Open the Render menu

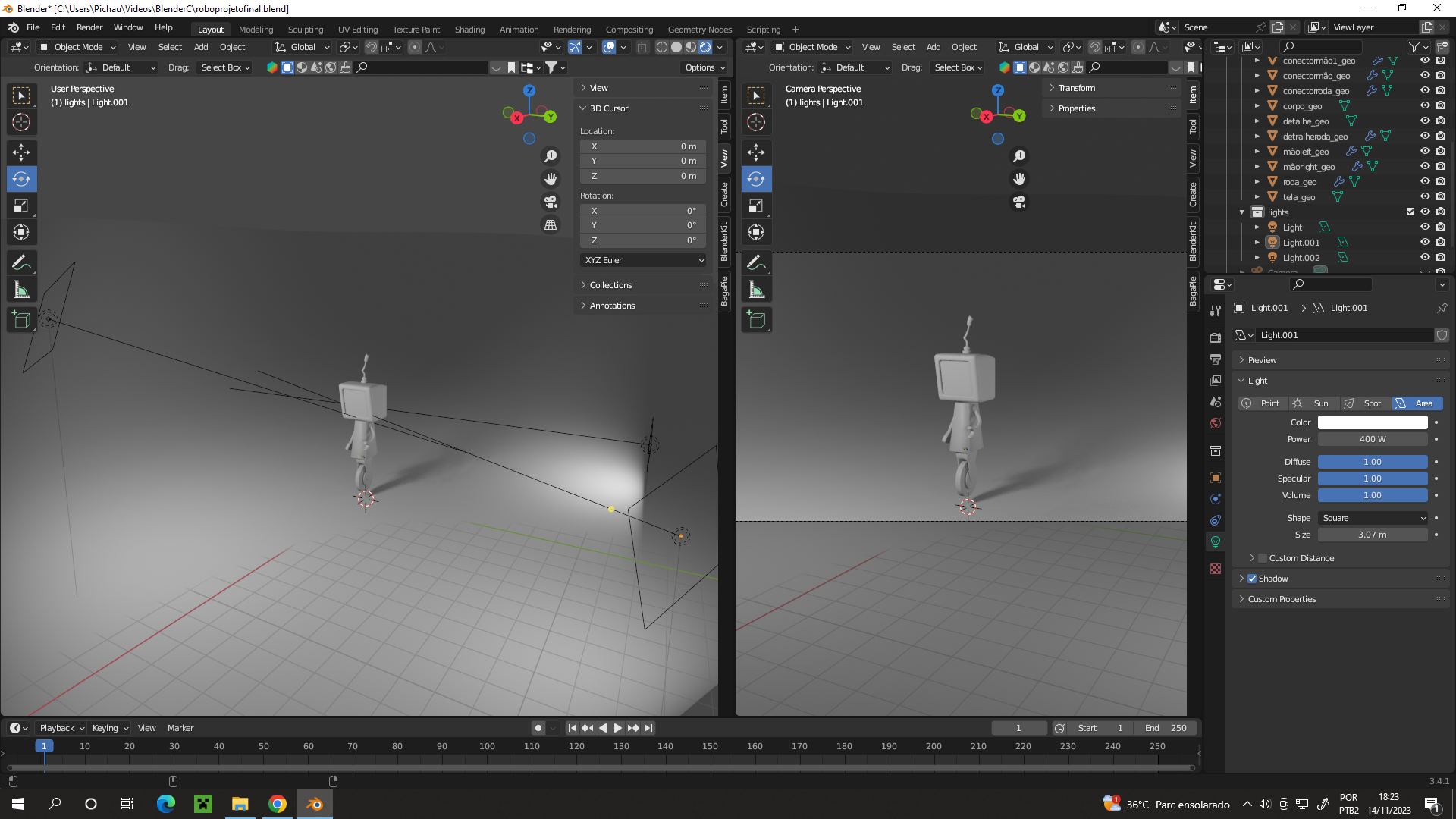[89, 27]
